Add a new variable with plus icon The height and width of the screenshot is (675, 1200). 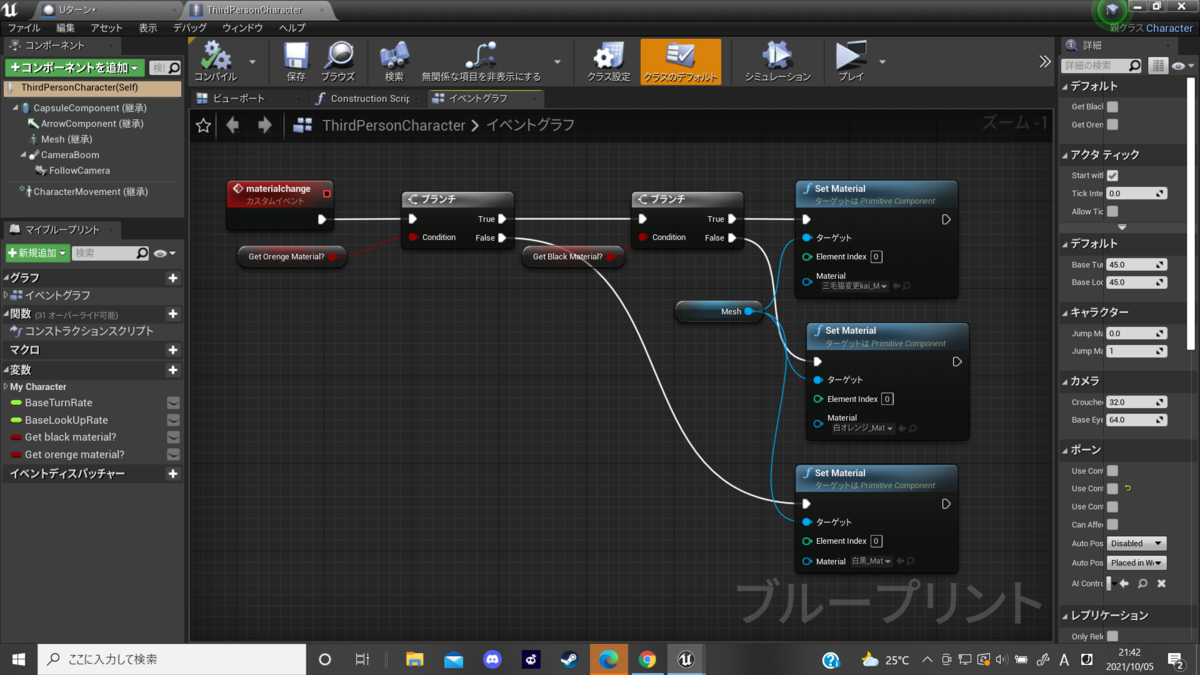173,369
